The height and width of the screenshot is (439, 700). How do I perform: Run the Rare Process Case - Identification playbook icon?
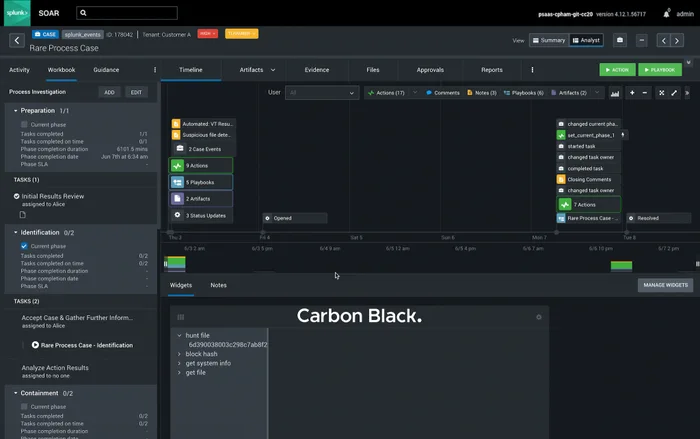[x=36, y=345]
